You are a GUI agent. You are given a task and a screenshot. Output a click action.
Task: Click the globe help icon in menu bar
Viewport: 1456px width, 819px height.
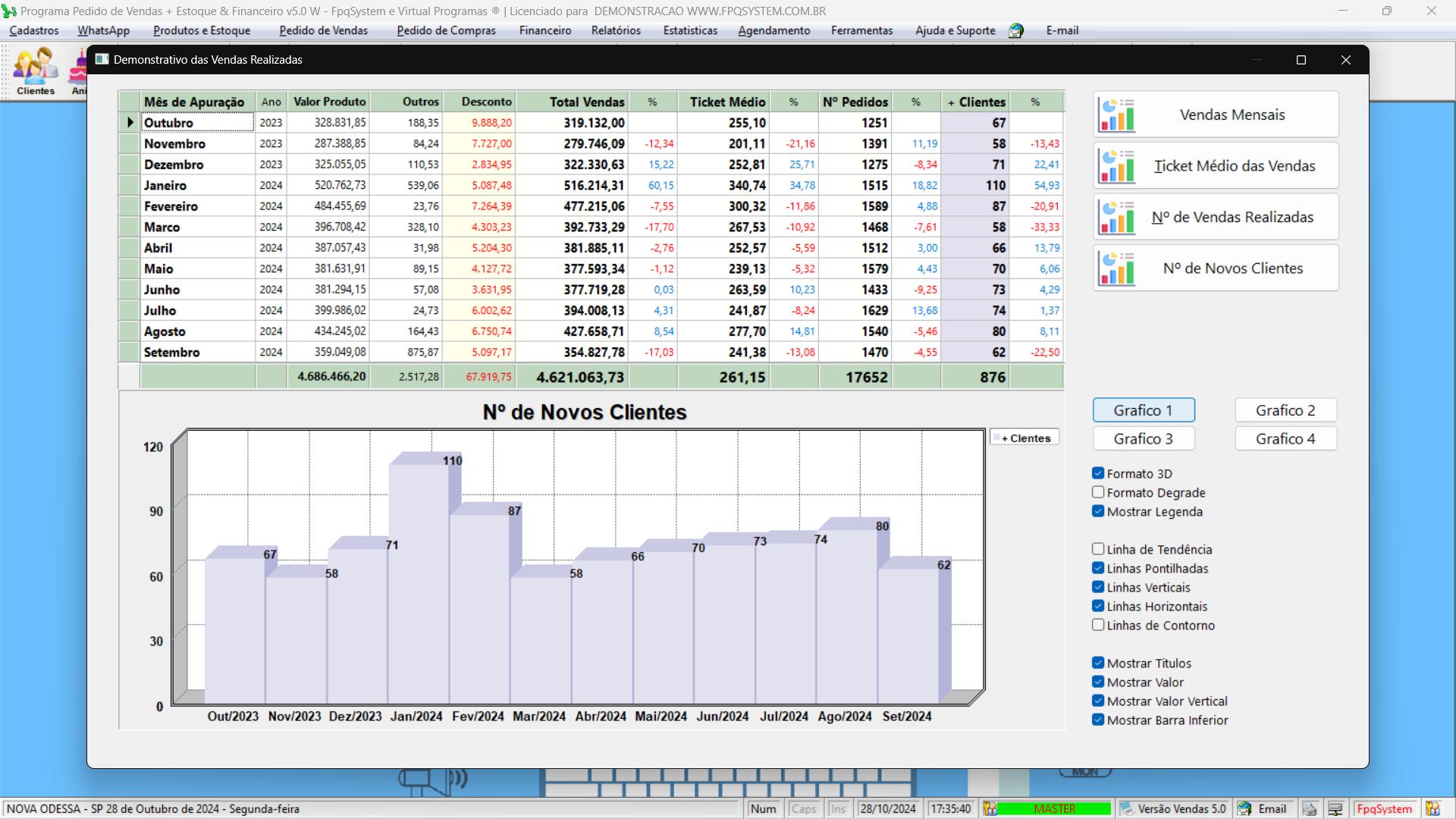click(x=1016, y=30)
